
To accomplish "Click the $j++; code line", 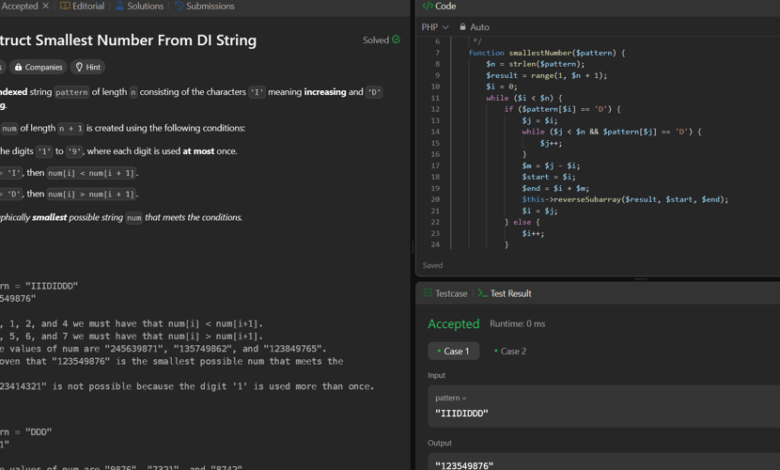I will click(551, 143).
